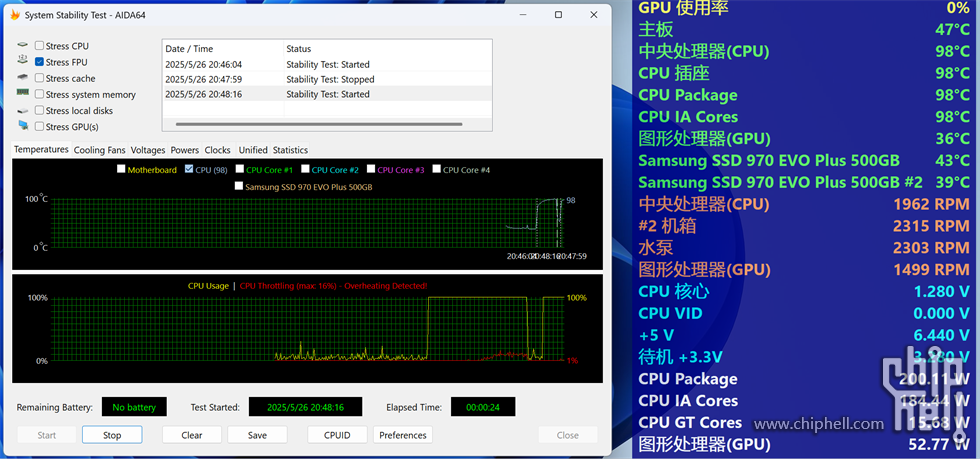Maximize the System Stability Test window
The height and width of the screenshot is (459, 980).
558,15
